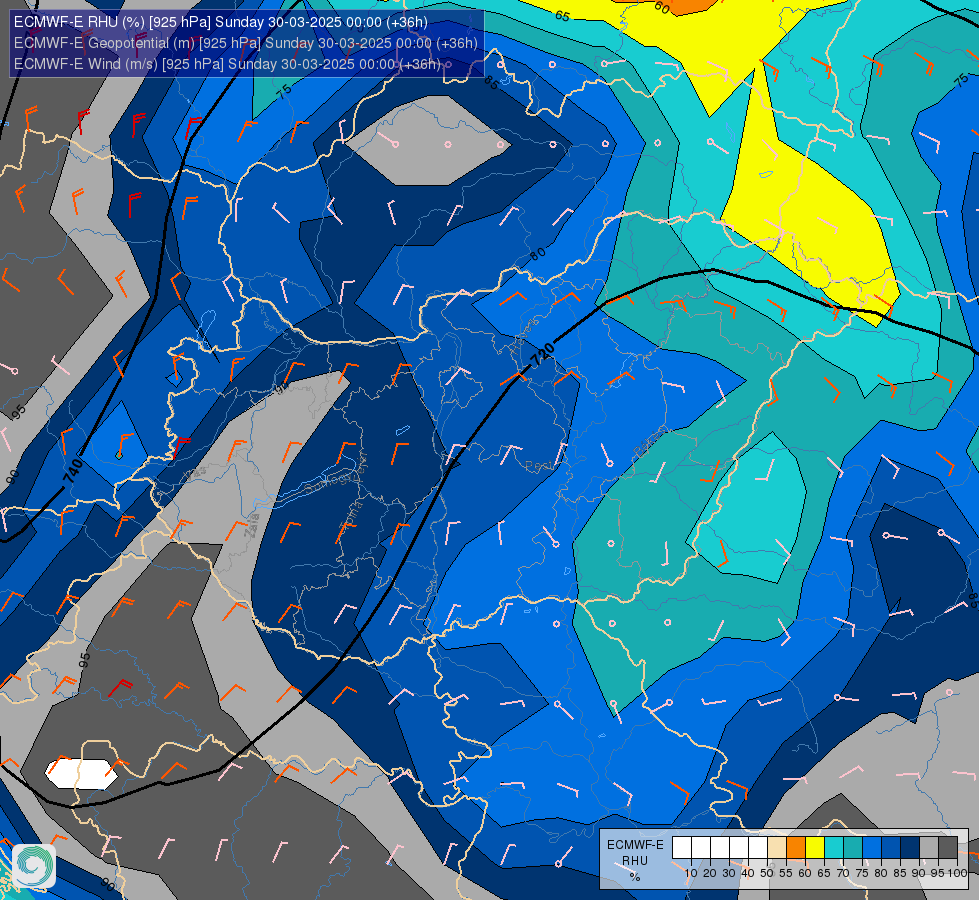Click the legend scale value 10
Image resolution: width=979 pixels, height=900 pixels.
691,873
